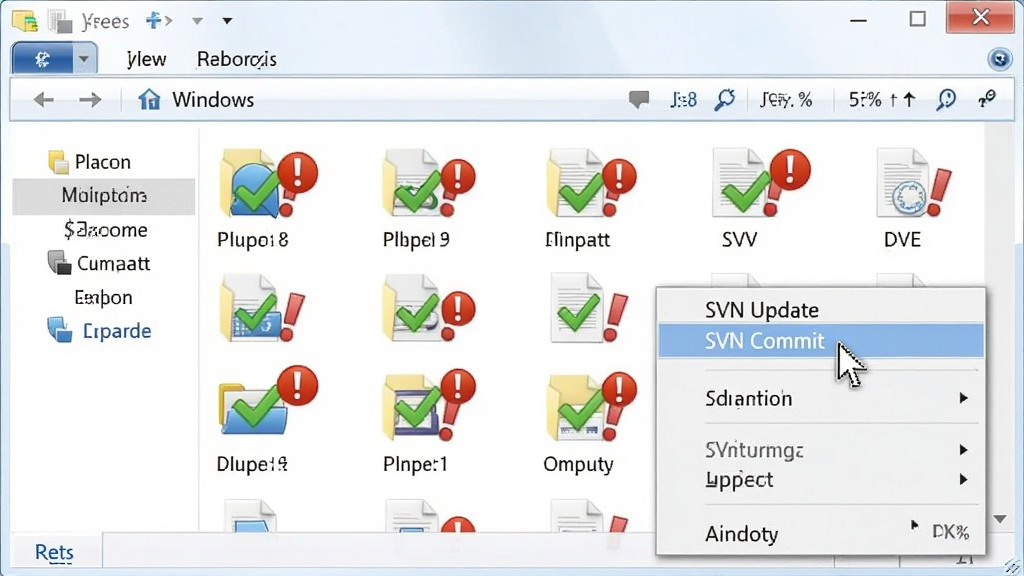The image size is (1024, 576).
Task: Click the Cumaatt computer icon in sidebar
Action: (59, 263)
